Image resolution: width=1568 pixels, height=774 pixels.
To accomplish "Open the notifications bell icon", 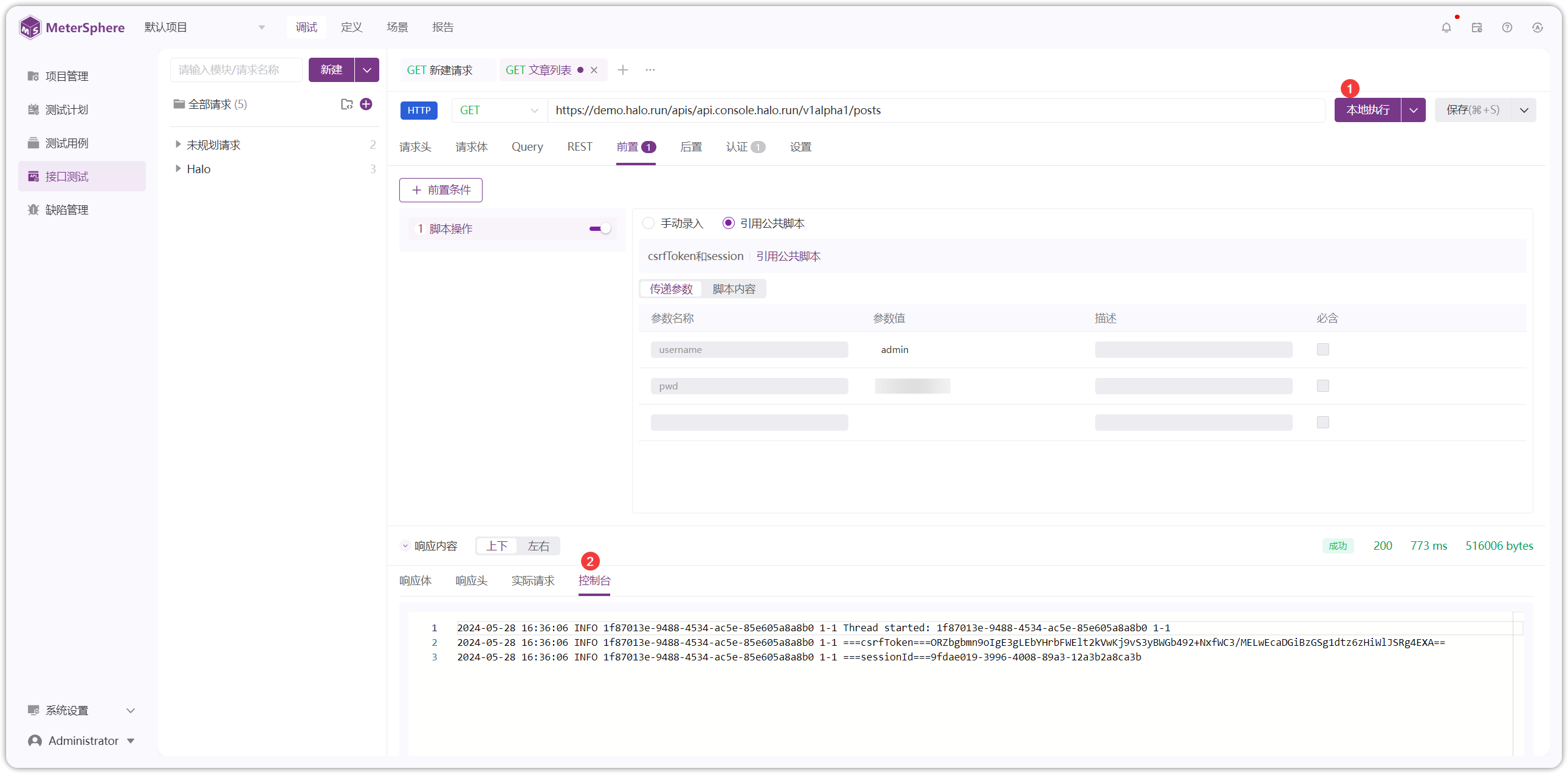I will click(1446, 27).
